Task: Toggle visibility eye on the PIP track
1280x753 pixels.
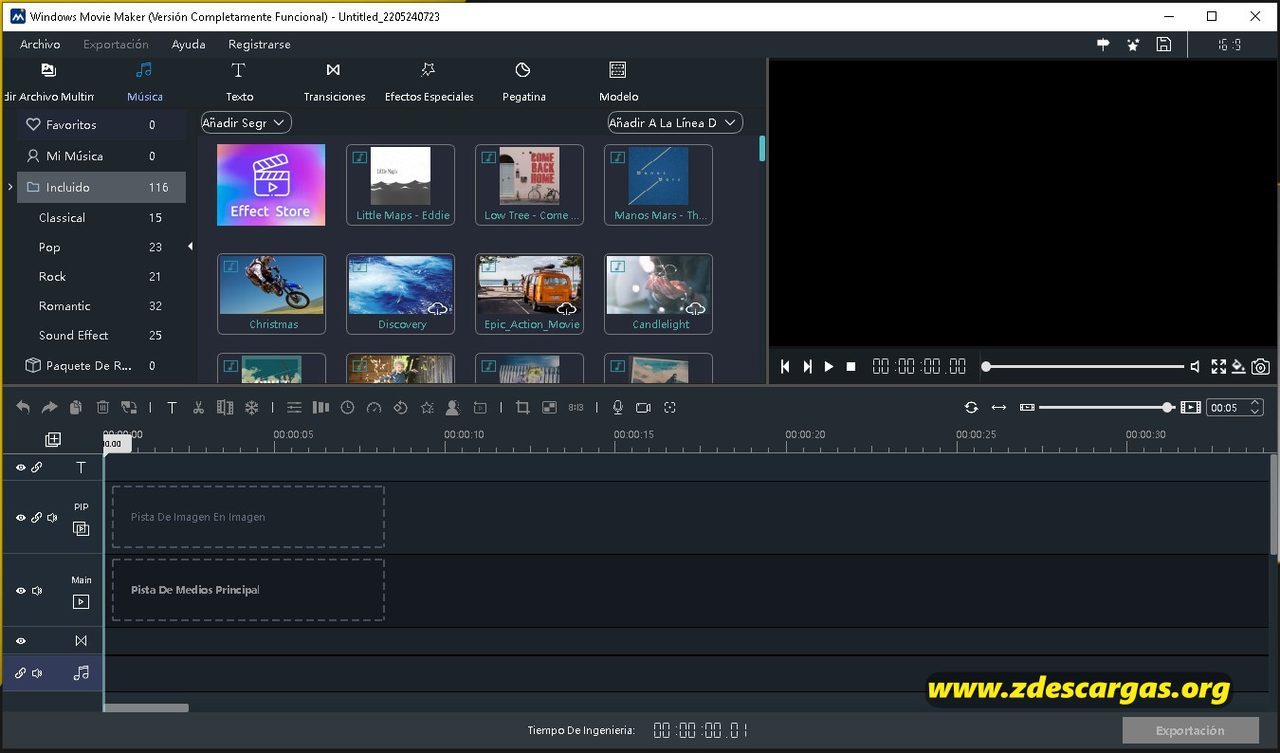Action: [x=20, y=518]
